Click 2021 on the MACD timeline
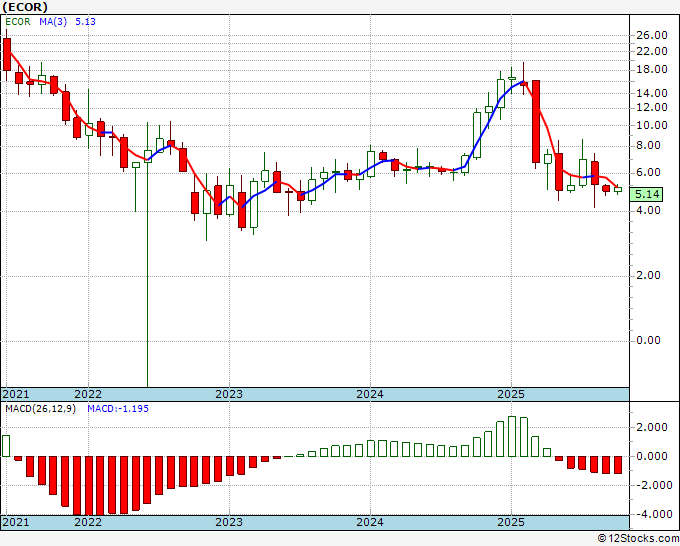 click(16, 522)
